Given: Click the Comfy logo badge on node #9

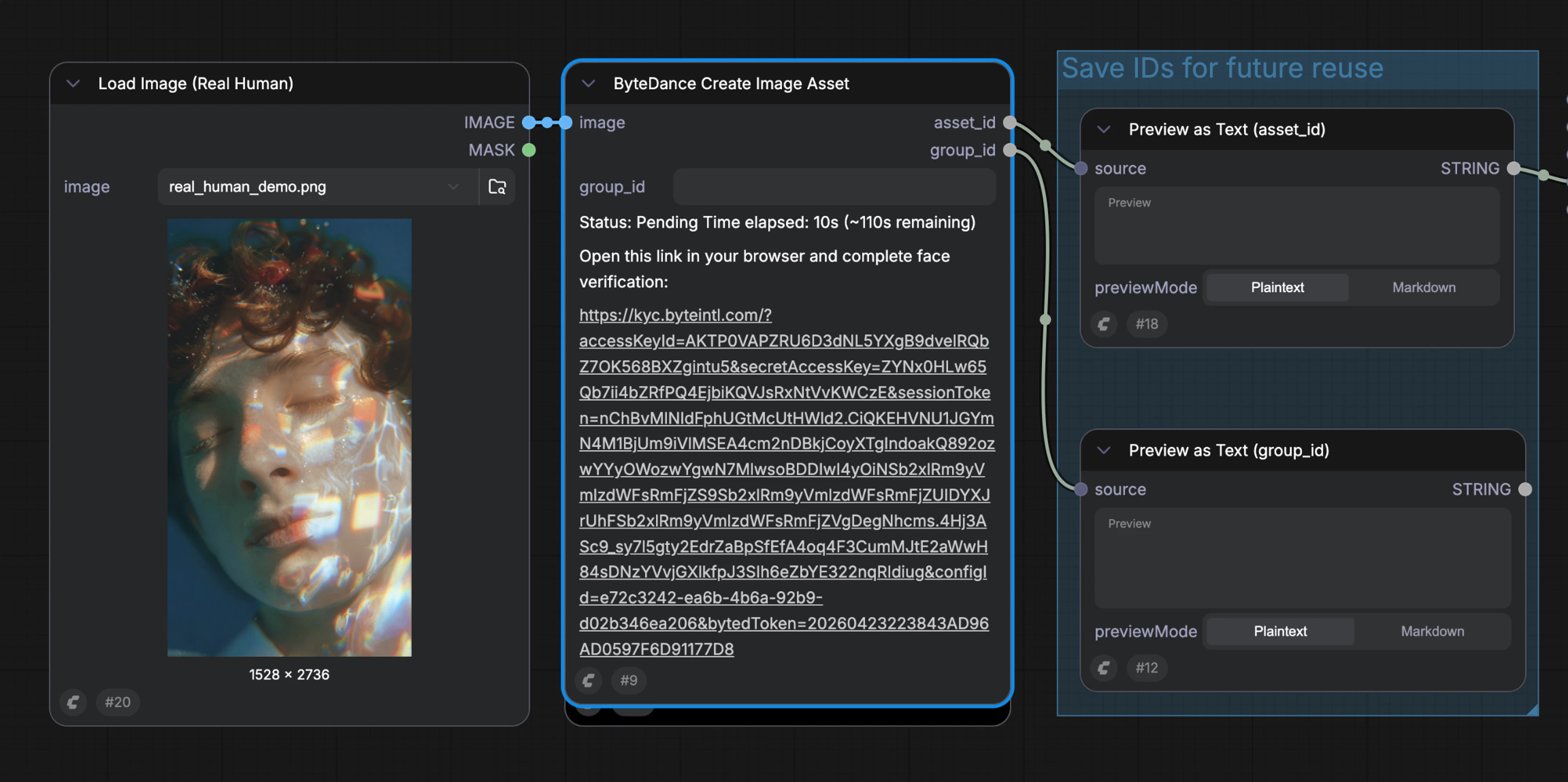Looking at the screenshot, I should (x=588, y=680).
